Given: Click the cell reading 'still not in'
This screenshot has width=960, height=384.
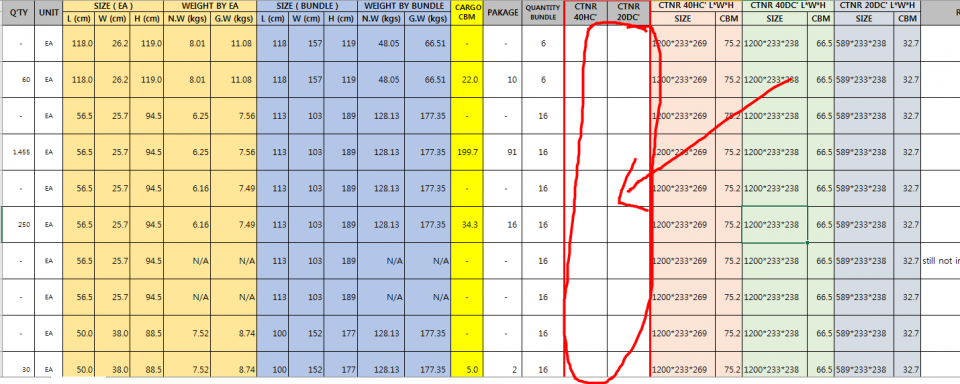Looking at the screenshot, I should tap(940, 261).
